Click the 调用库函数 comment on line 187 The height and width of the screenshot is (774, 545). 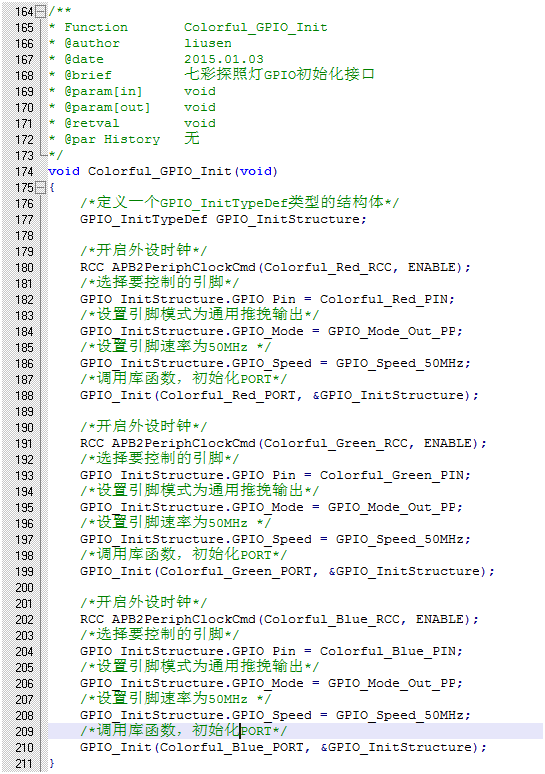tap(184, 379)
